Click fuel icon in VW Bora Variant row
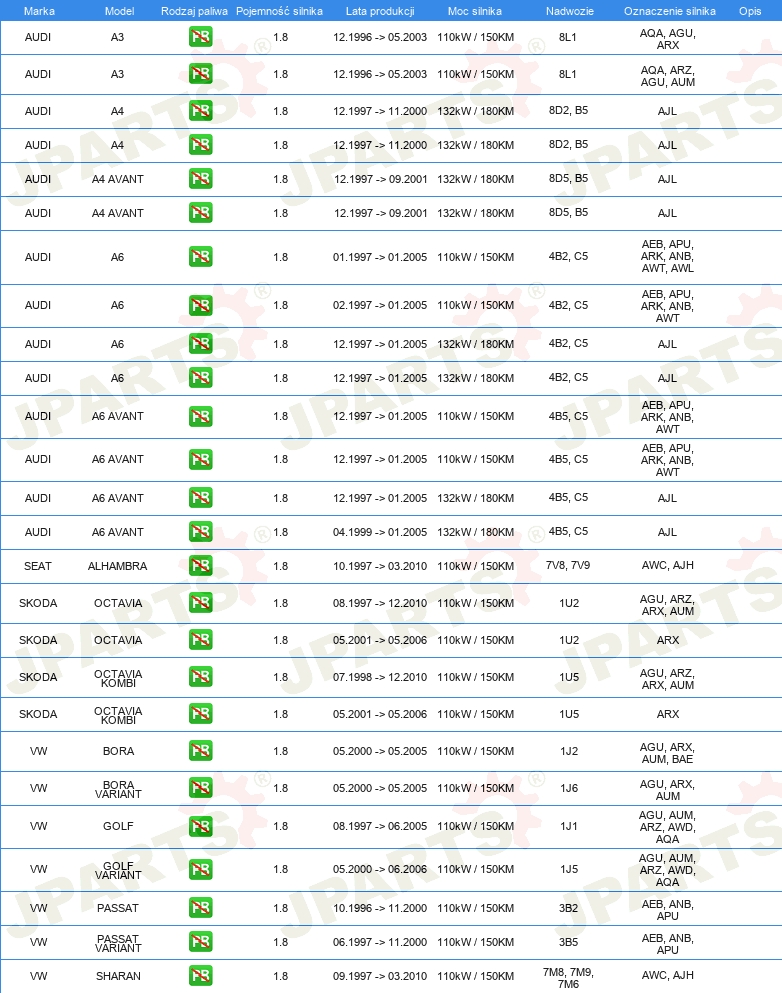This screenshot has height=993, width=782. click(201, 788)
